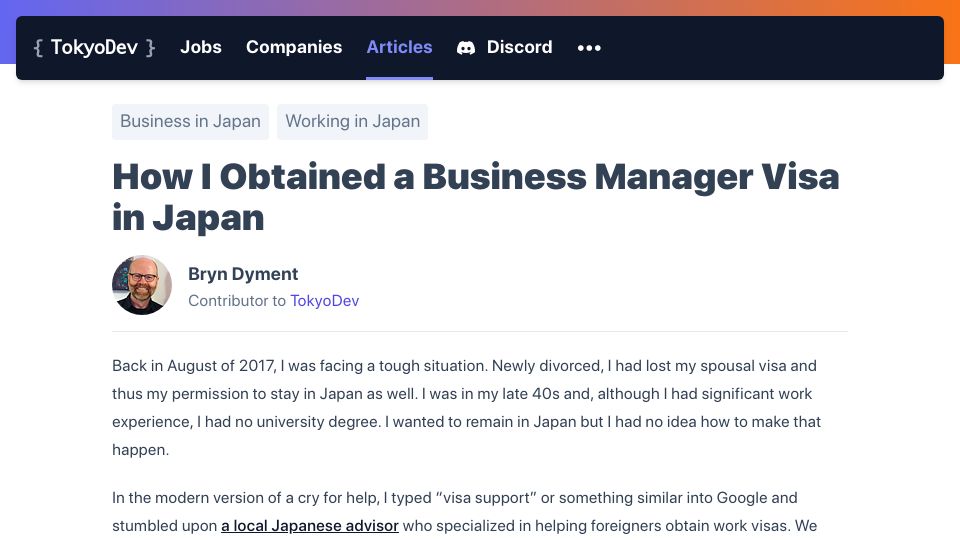Follow the TokyoDev contributor link
Screen dimensions: 960x540
click(x=324, y=301)
